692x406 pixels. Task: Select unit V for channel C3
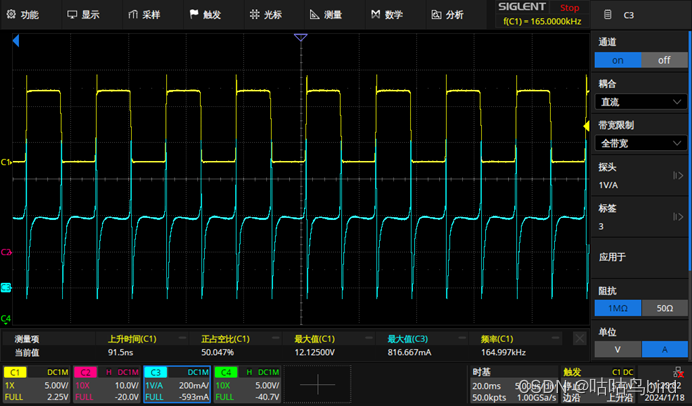(618, 349)
